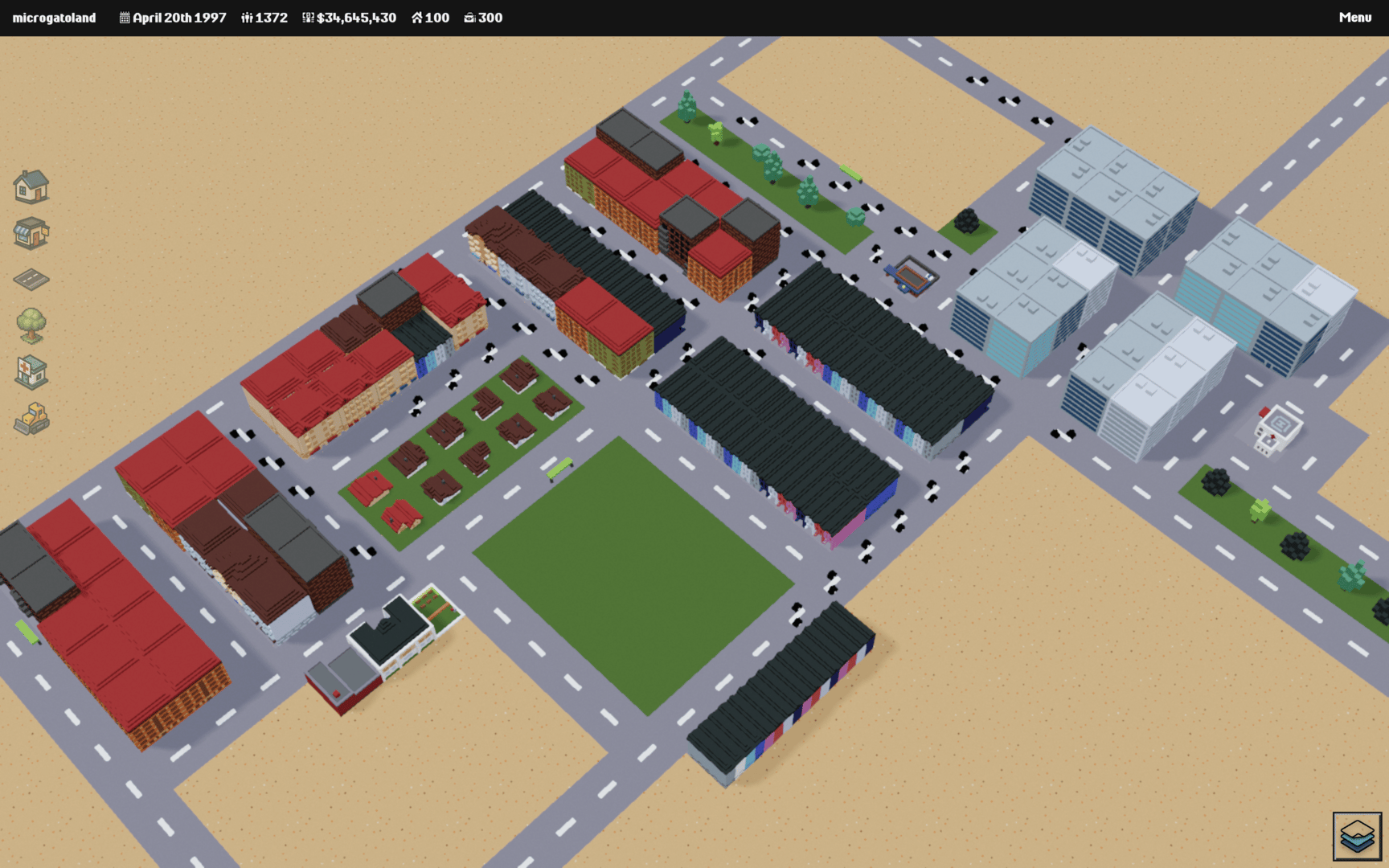Open the map layers button
The width and height of the screenshot is (1389, 868).
(1357, 836)
